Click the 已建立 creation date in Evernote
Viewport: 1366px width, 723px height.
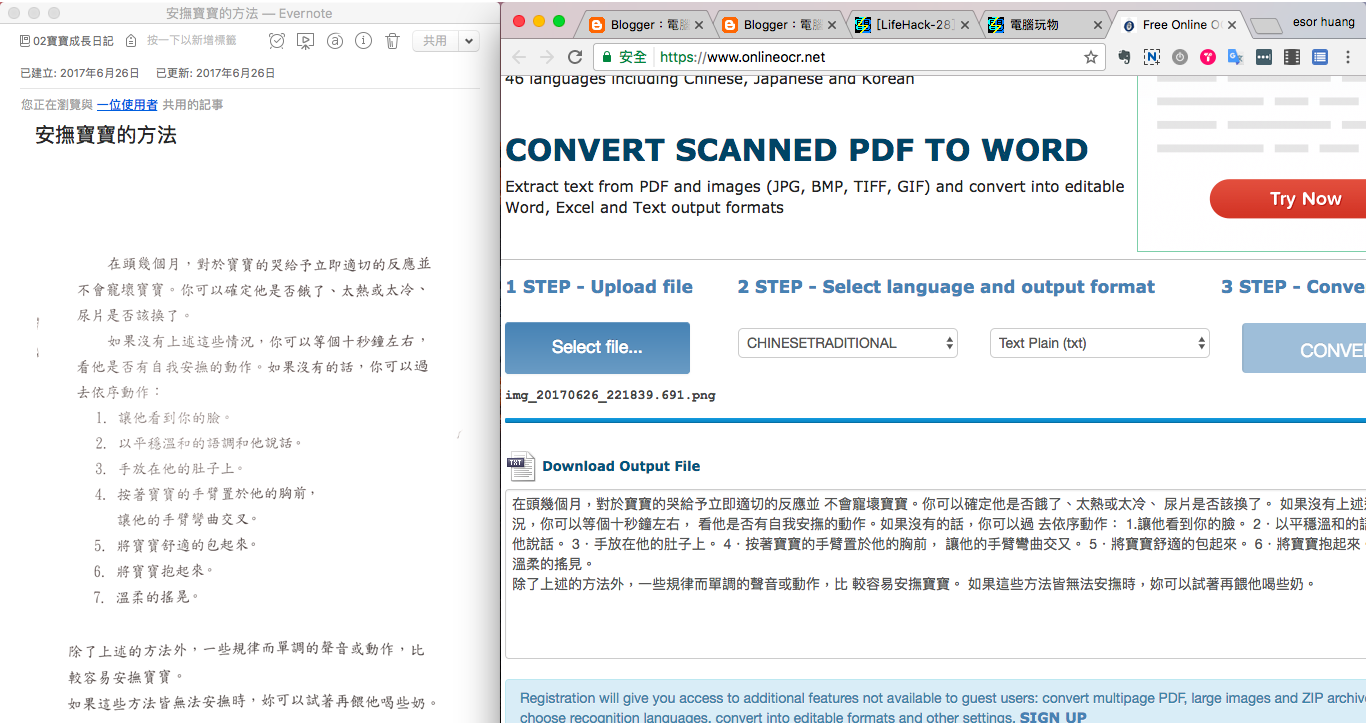80,73
